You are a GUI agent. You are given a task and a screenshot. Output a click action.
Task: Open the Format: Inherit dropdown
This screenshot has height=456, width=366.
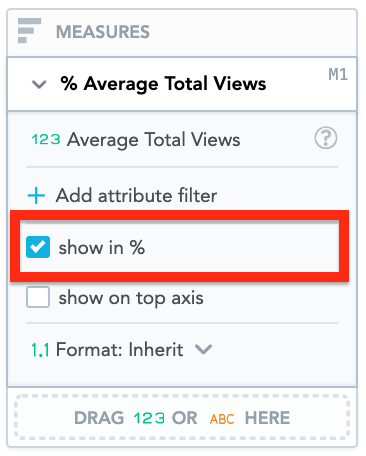[122, 350]
